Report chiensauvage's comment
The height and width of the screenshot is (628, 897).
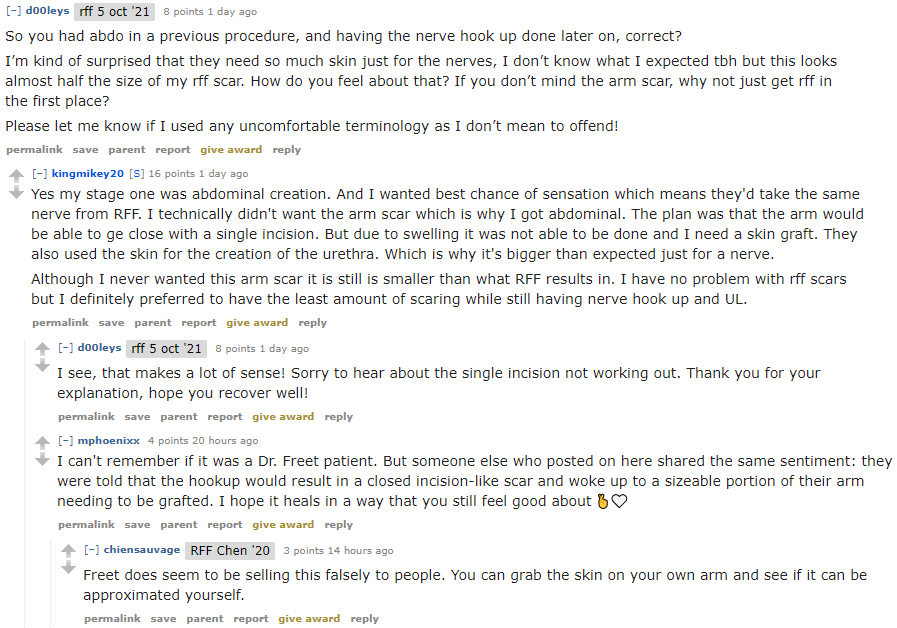[x=251, y=619]
